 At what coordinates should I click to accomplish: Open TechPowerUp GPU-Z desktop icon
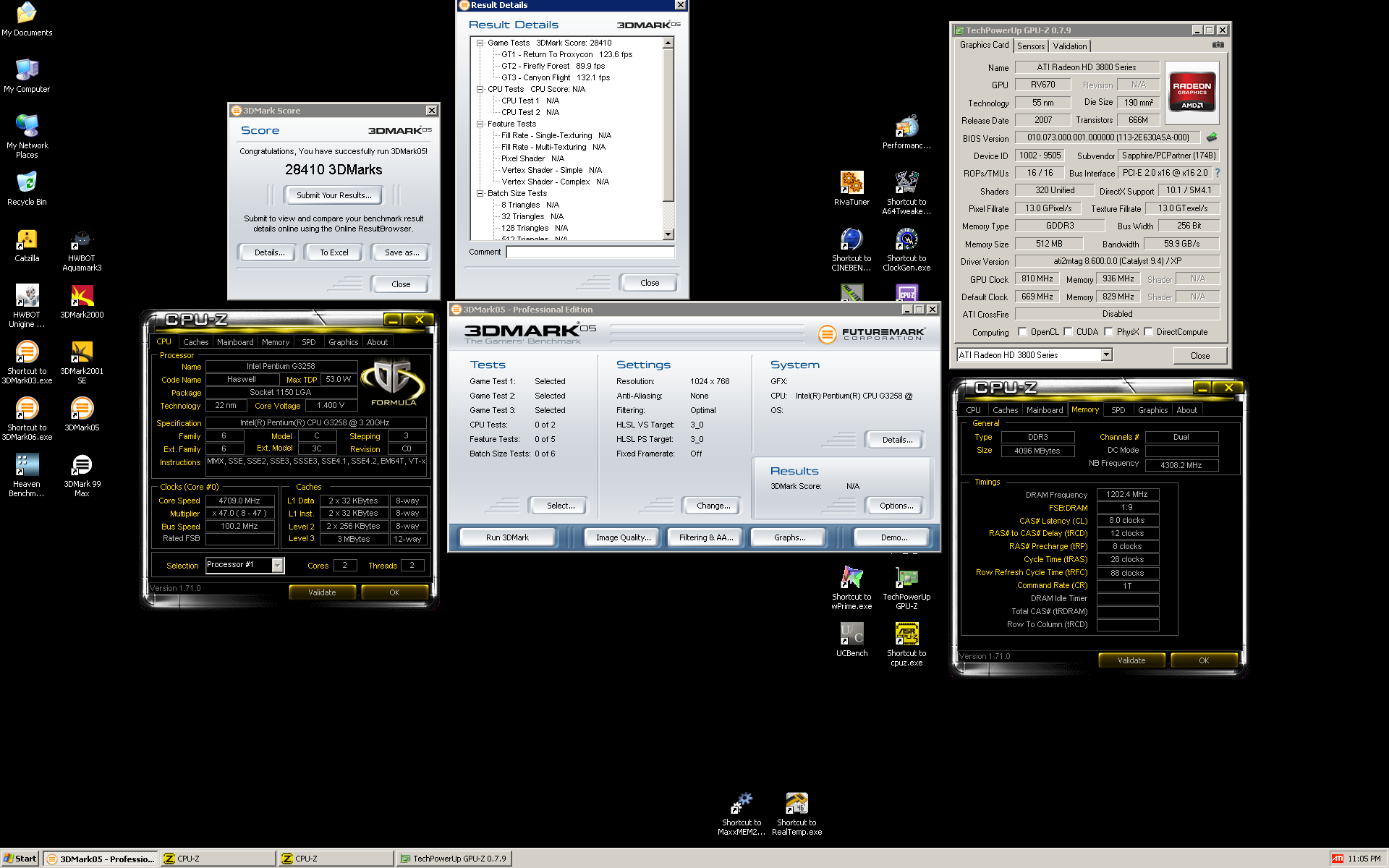pos(906,588)
